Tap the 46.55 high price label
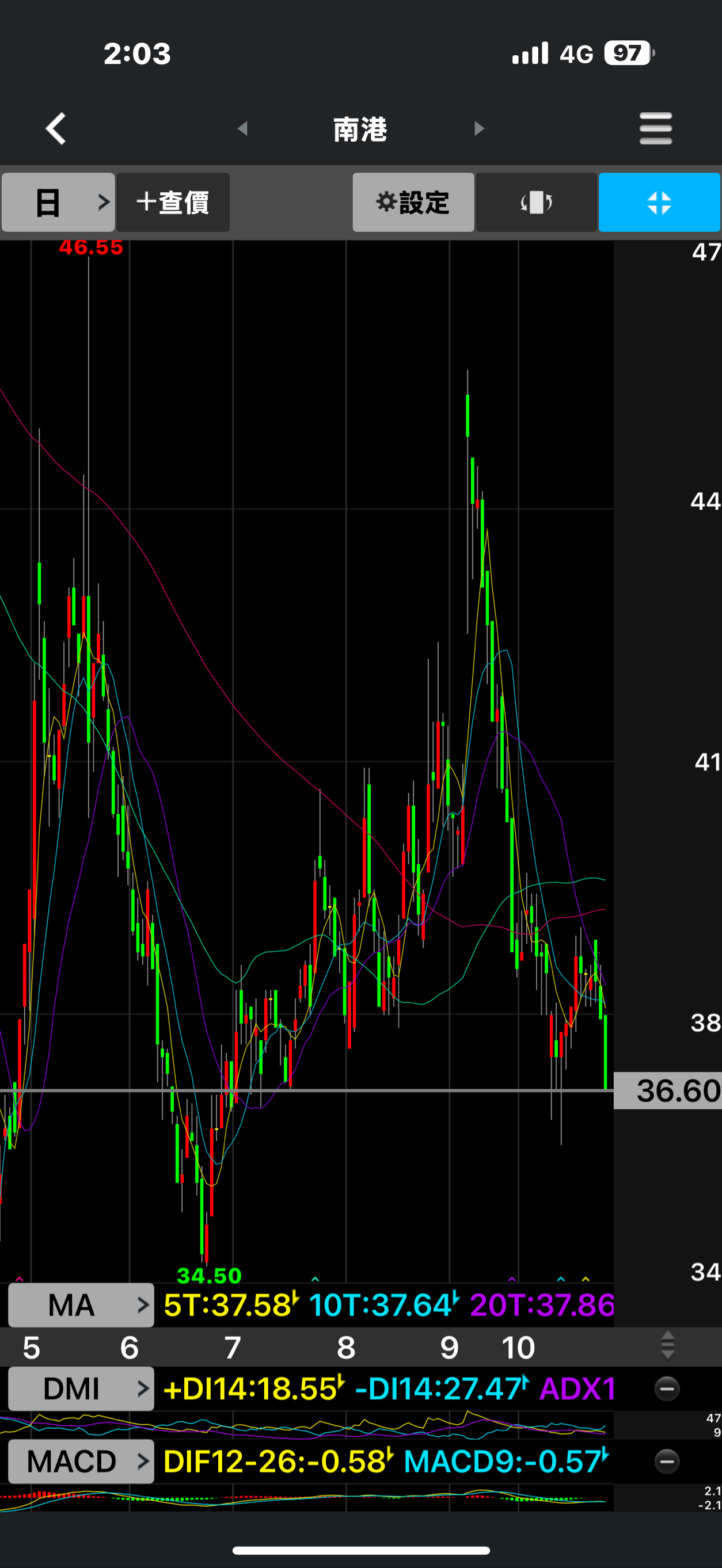 91,247
